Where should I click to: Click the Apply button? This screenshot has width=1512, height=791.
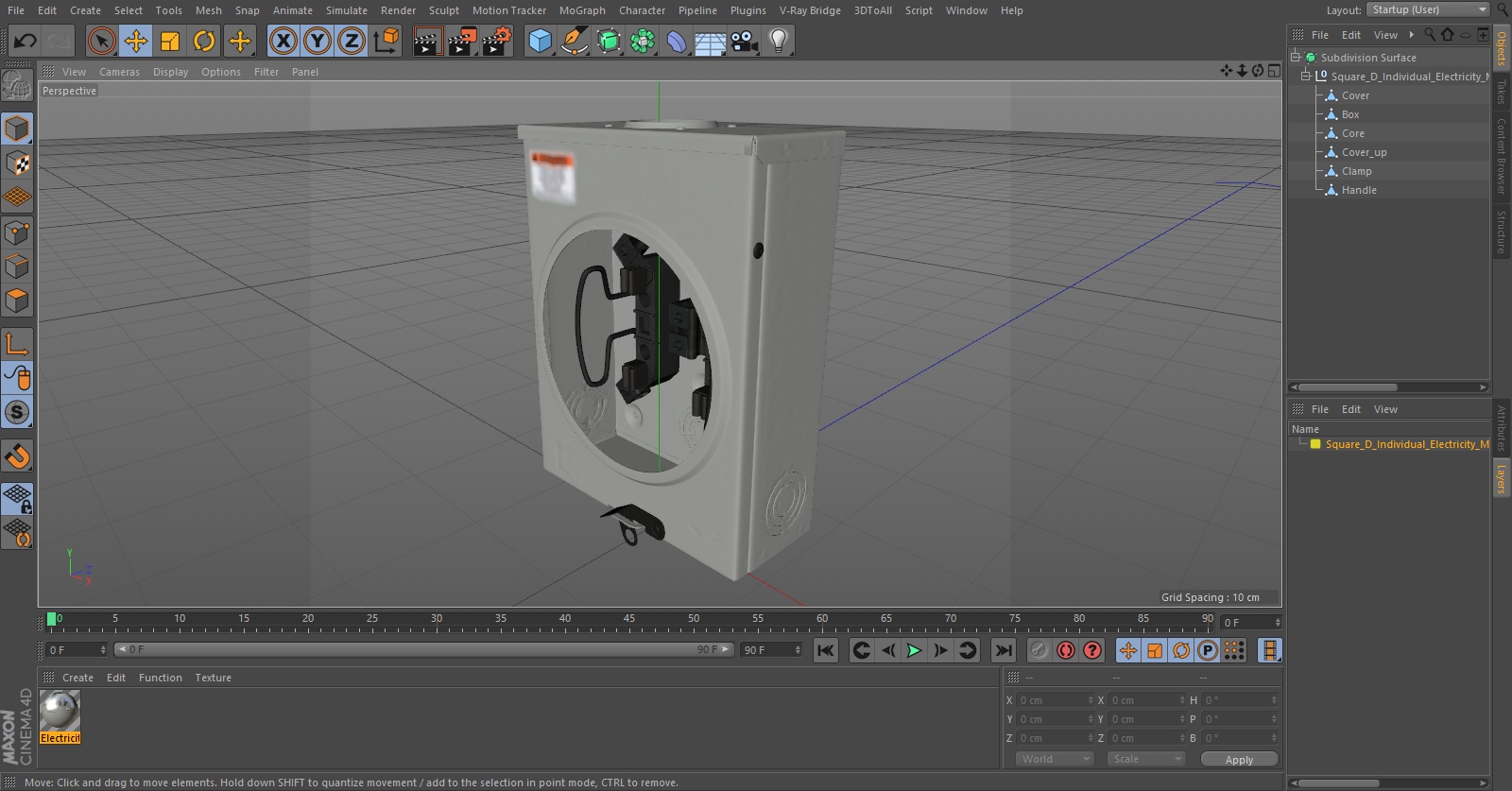click(x=1239, y=759)
